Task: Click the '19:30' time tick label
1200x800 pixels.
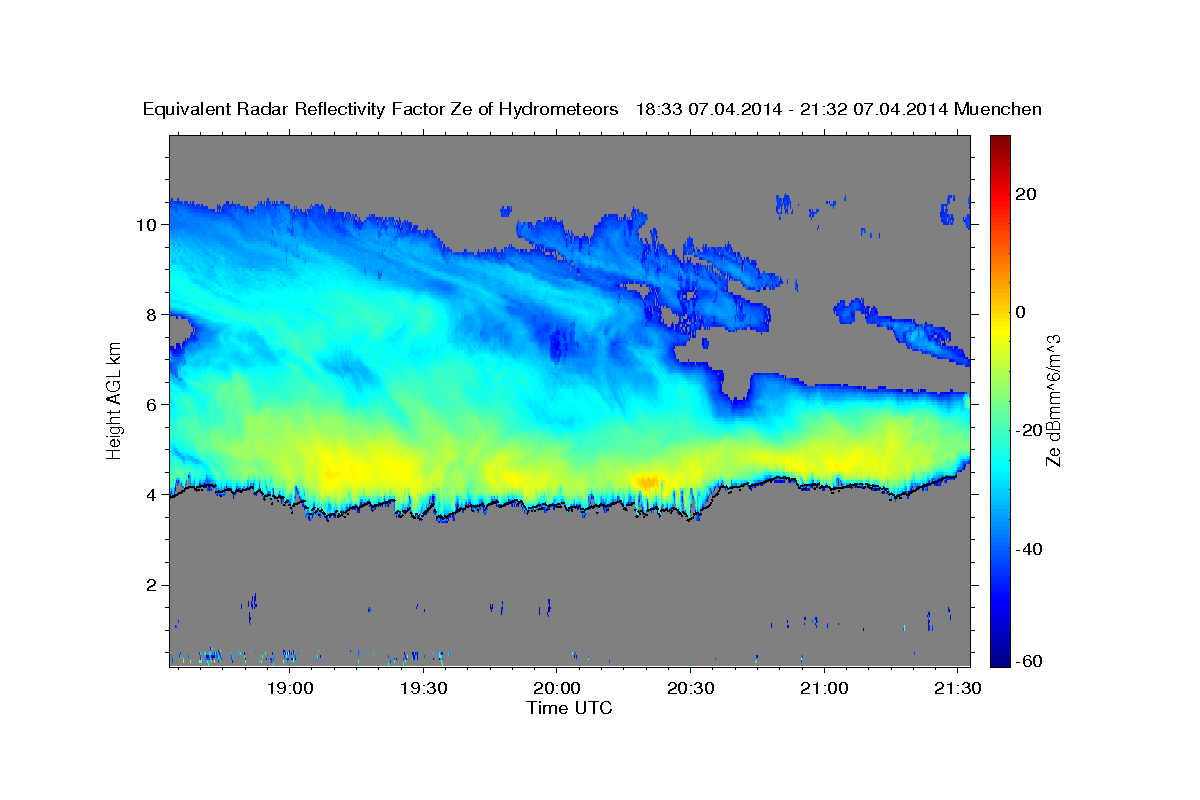Action: (424, 689)
